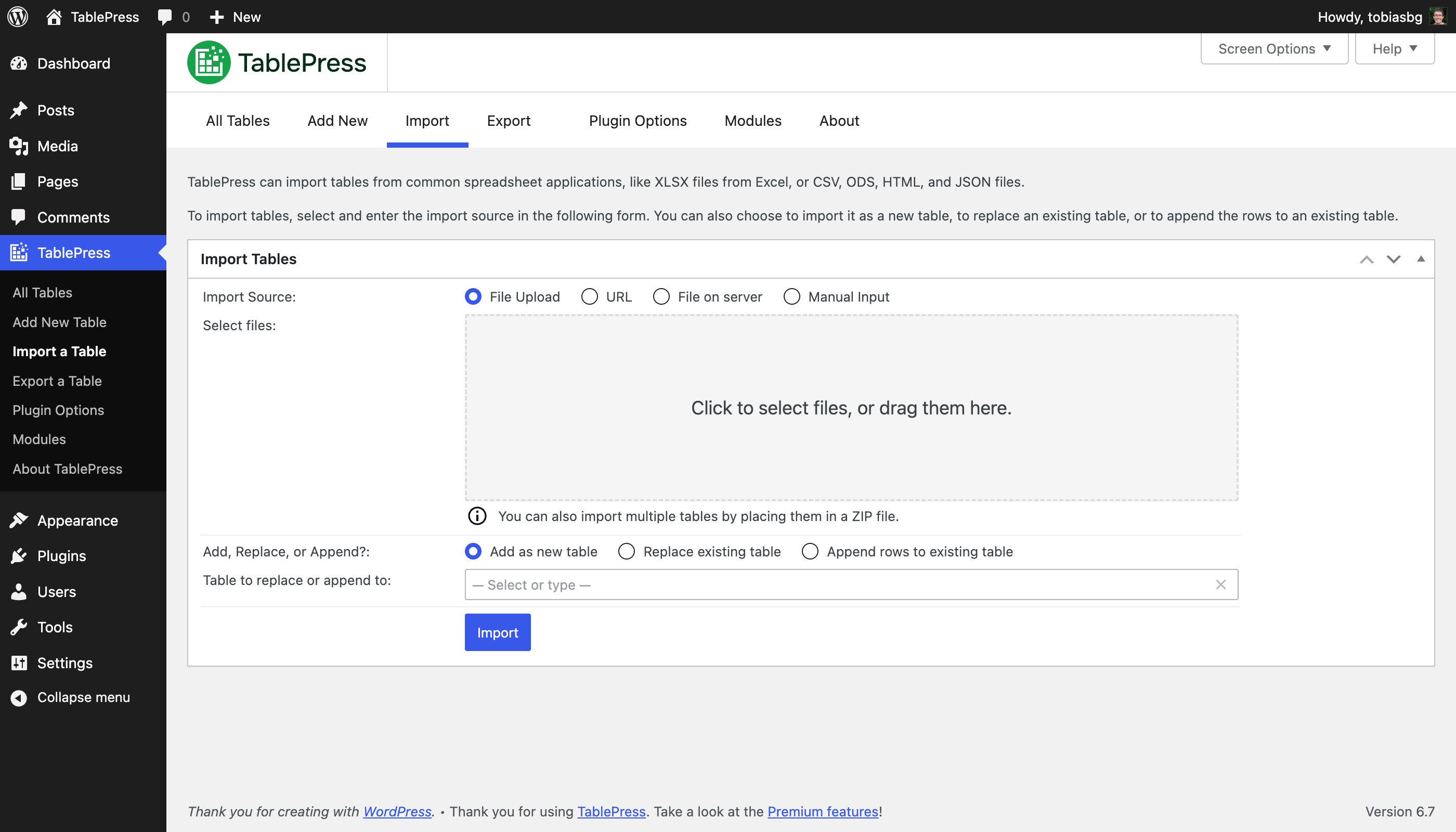This screenshot has width=1456, height=832.
Task: Click the Import button
Action: coord(497,632)
